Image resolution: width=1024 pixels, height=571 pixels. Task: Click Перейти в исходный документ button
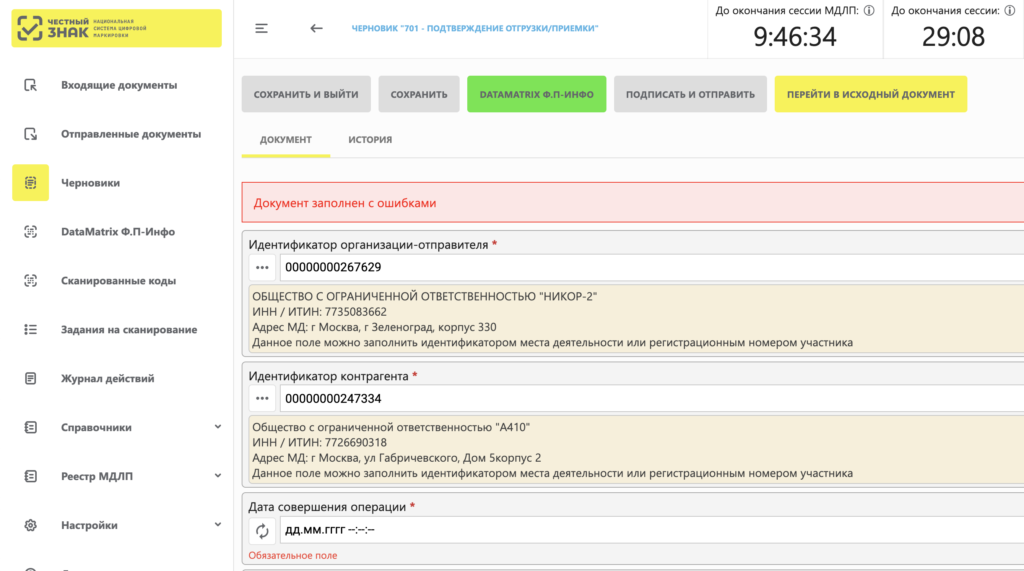tap(870, 94)
